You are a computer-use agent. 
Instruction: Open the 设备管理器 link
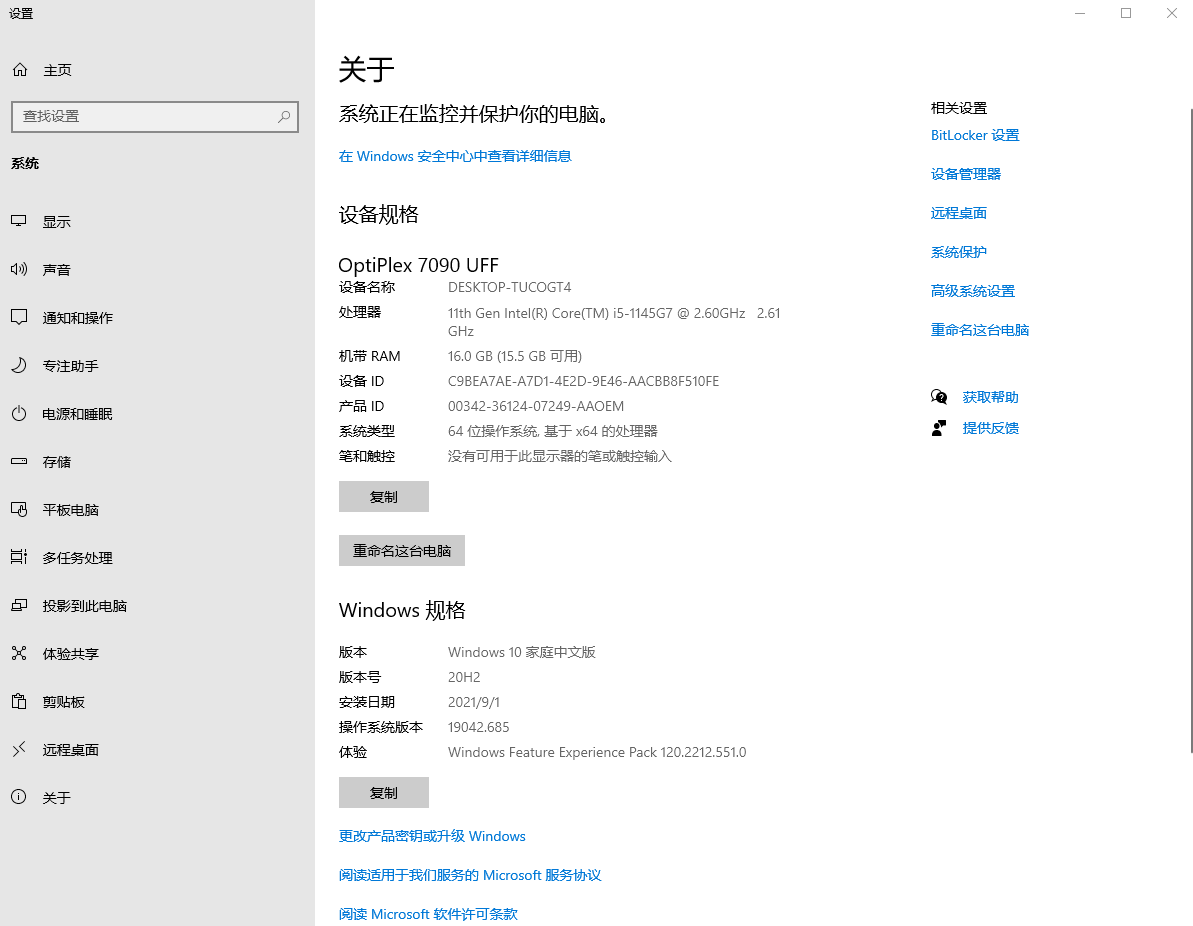click(966, 173)
